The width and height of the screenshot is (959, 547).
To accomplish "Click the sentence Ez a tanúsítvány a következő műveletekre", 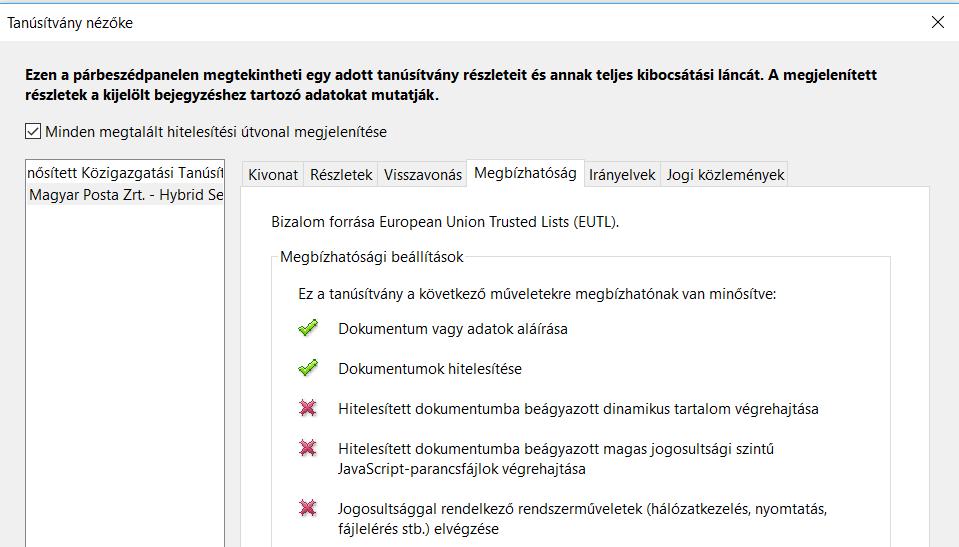I will click(x=537, y=294).
